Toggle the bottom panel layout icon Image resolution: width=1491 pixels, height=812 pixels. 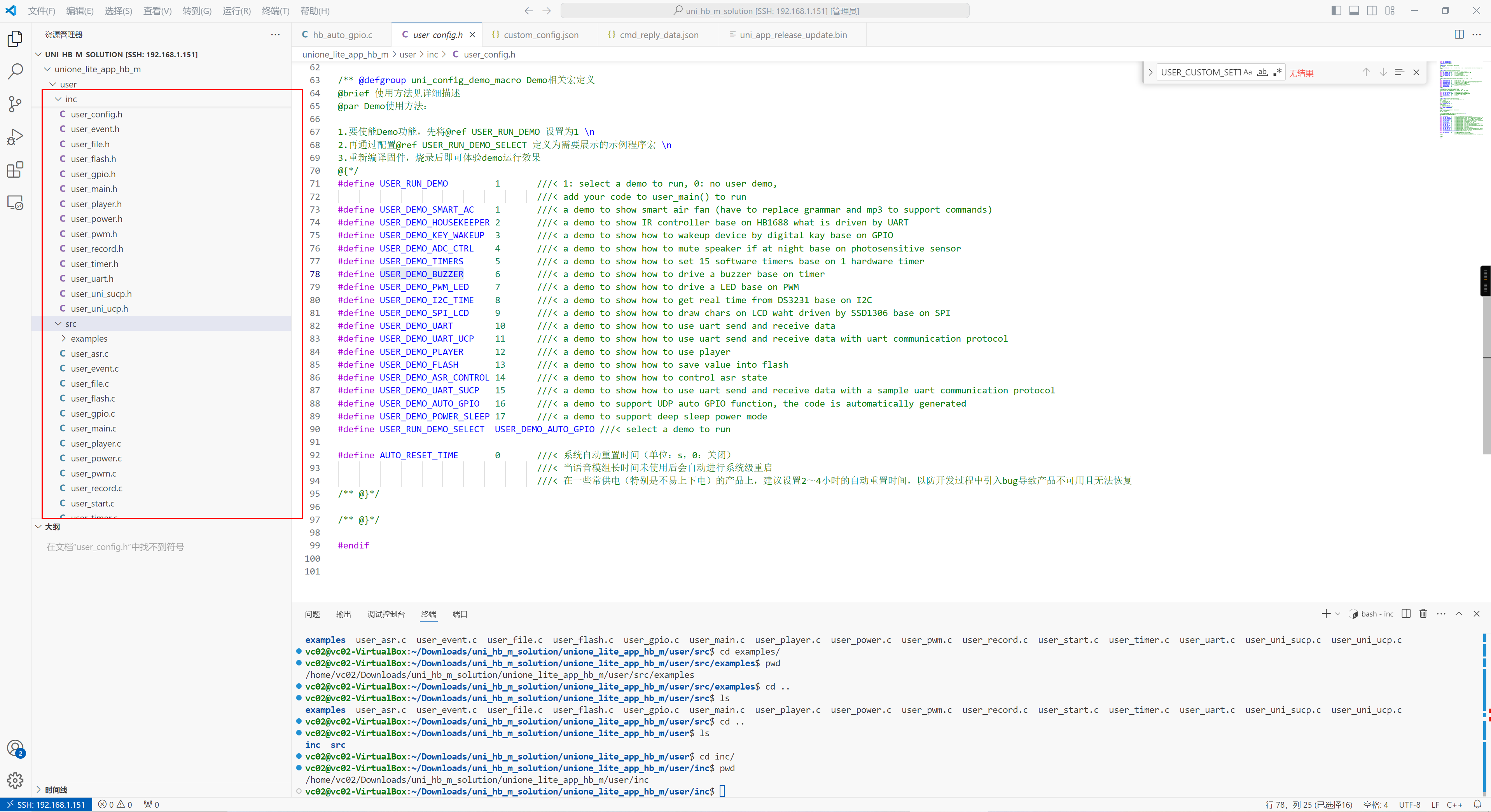pyautogui.click(x=1354, y=10)
